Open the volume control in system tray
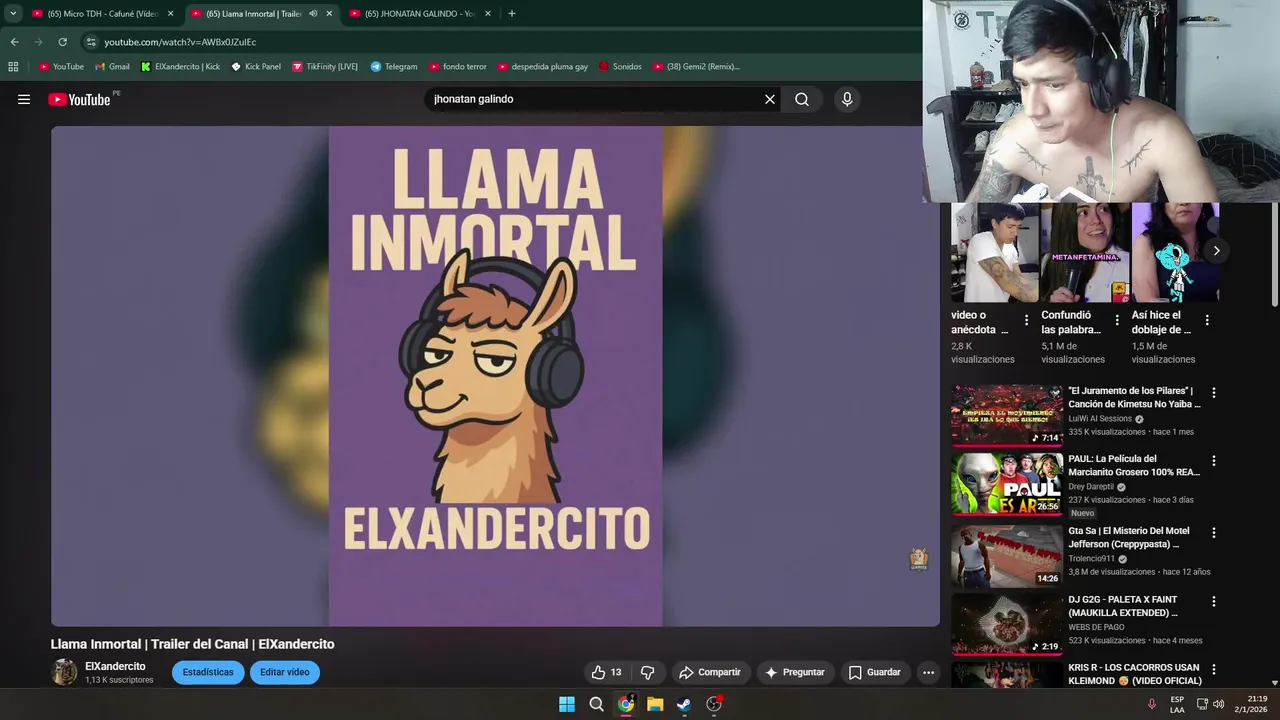The height and width of the screenshot is (720, 1280). pos(1219,704)
